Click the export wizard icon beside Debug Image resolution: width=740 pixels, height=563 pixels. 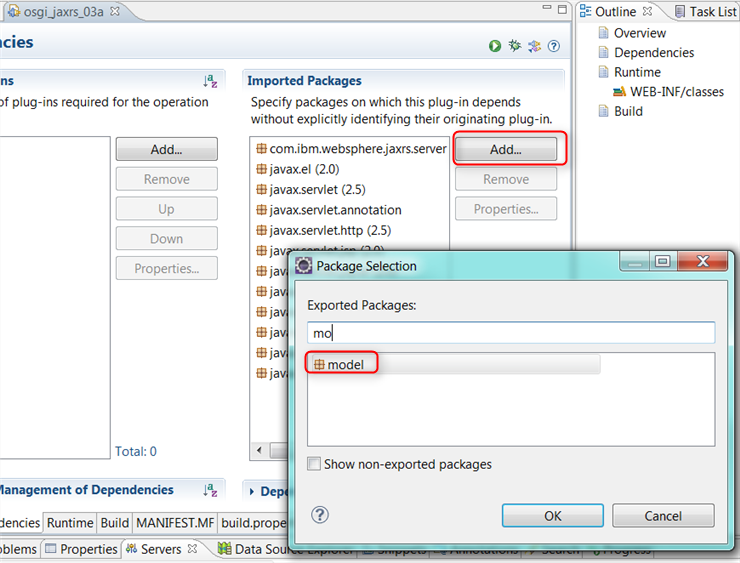tap(534, 46)
